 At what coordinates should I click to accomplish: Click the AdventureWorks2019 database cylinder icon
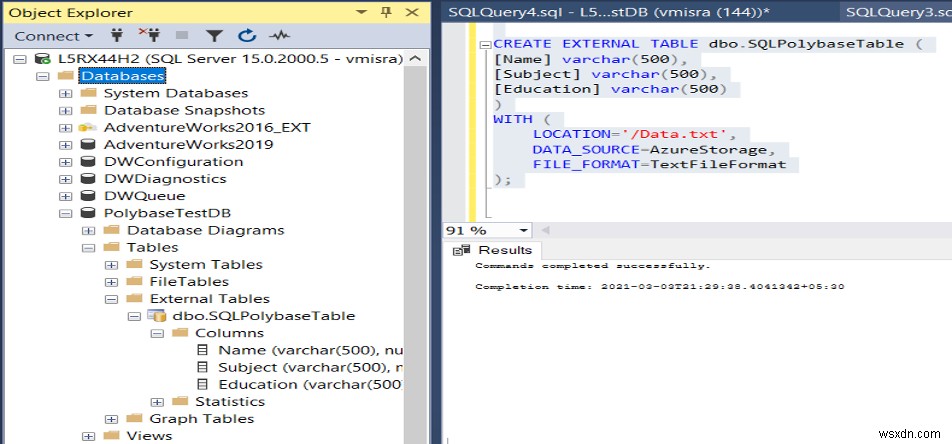coord(89,145)
